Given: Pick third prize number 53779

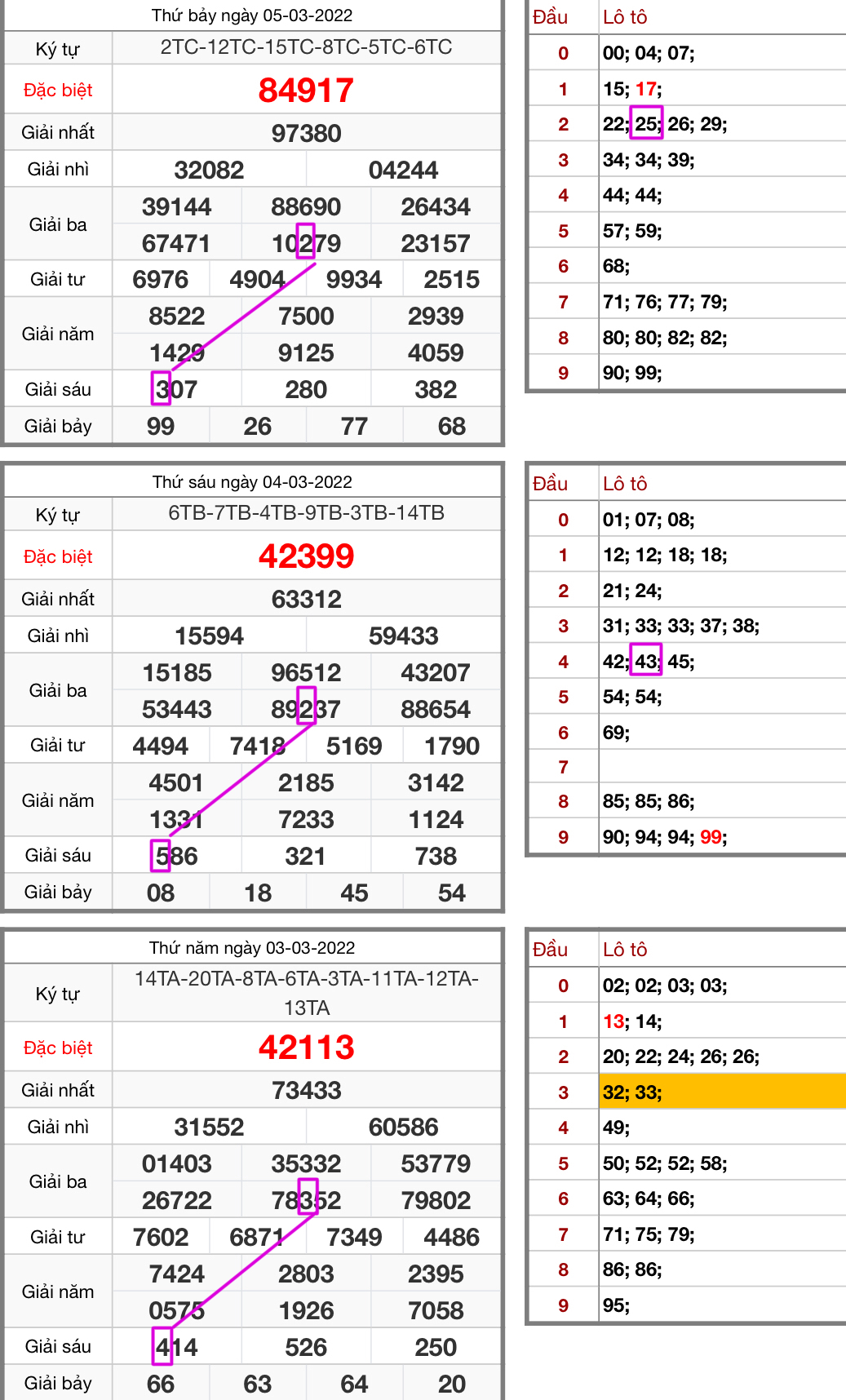Looking at the screenshot, I should tap(436, 1163).
